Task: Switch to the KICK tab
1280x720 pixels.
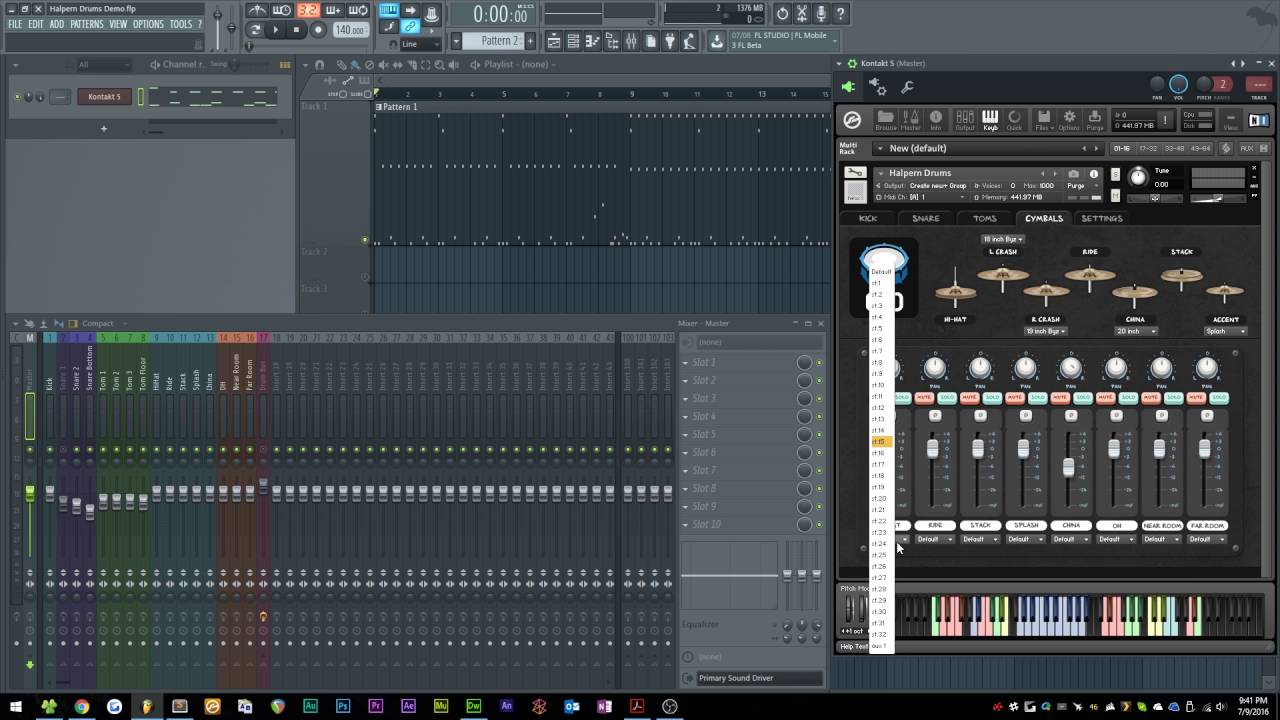Action: coord(868,218)
